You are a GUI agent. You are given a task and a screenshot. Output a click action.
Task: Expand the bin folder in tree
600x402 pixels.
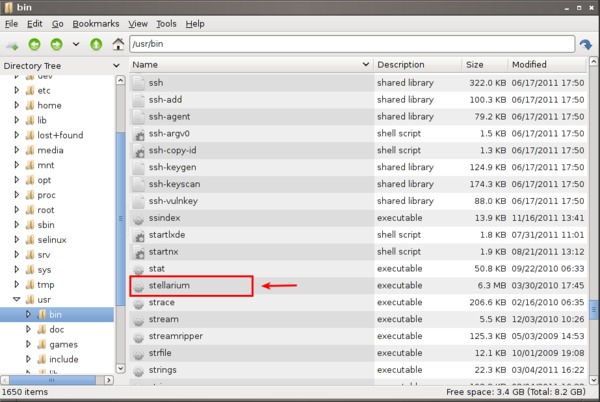point(28,314)
